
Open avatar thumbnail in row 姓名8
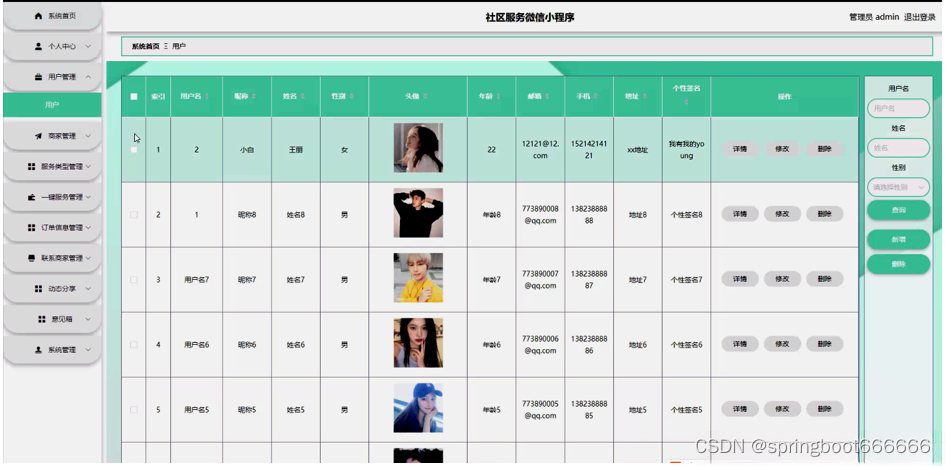418,213
